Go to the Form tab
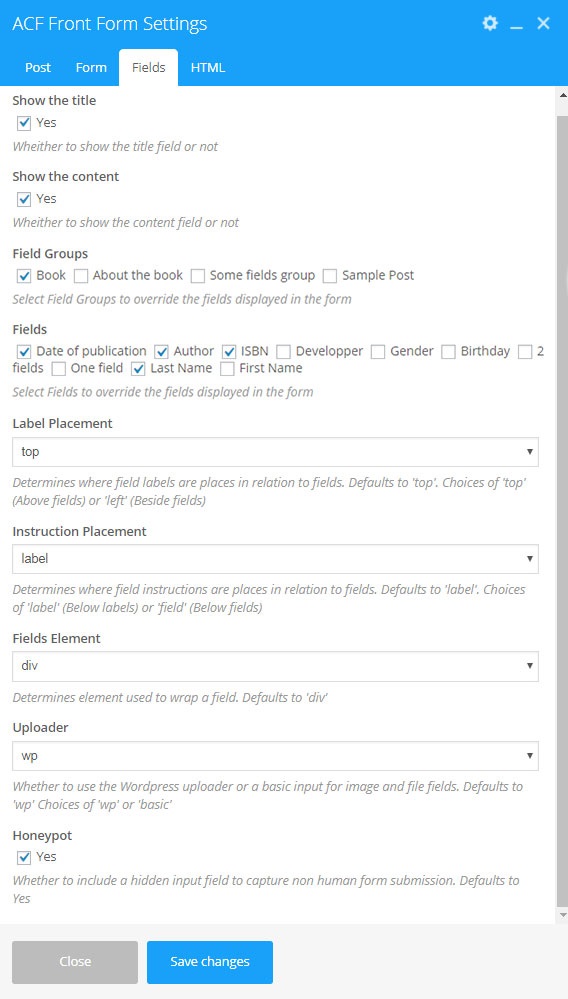The height and width of the screenshot is (999, 568). coord(91,68)
